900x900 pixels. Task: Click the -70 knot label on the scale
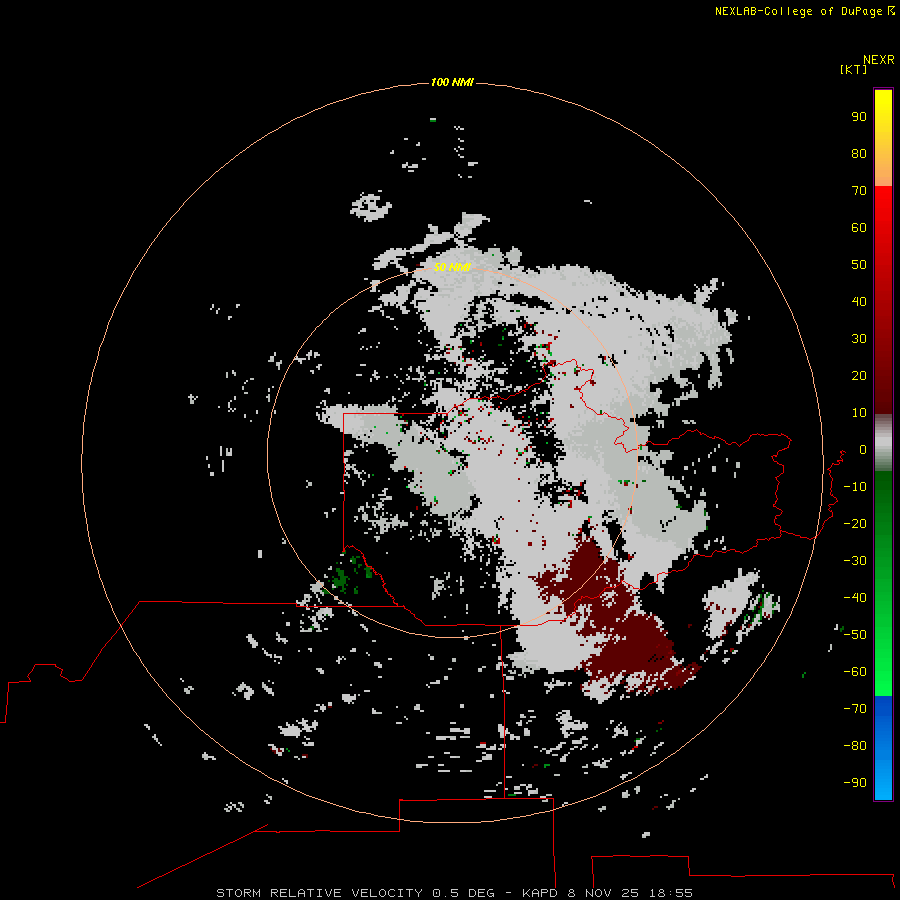[855, 708]
